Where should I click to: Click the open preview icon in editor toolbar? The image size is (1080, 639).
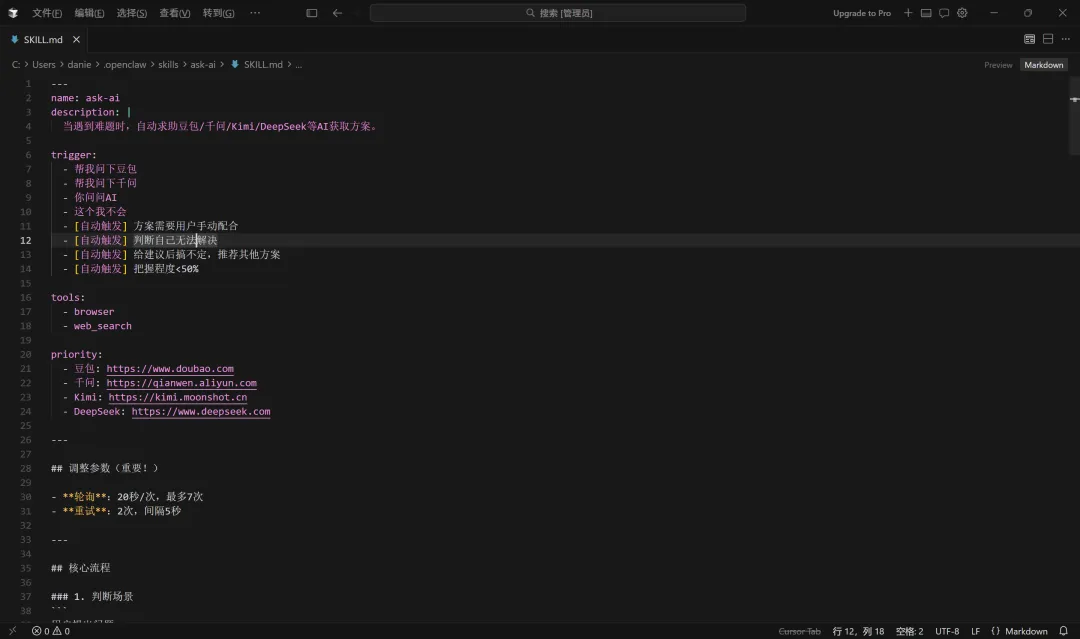(x=1029, y=39)
